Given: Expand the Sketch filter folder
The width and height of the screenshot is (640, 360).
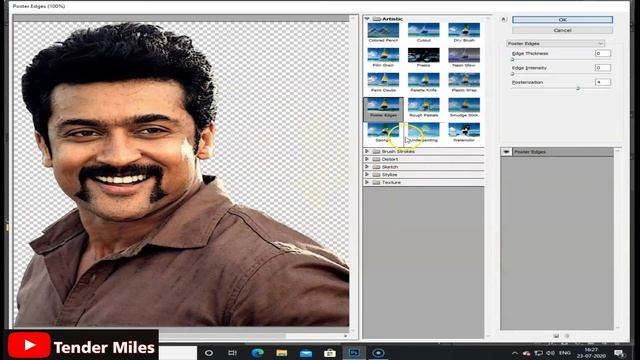Looking at the screenshot, I should coord(367,167).
